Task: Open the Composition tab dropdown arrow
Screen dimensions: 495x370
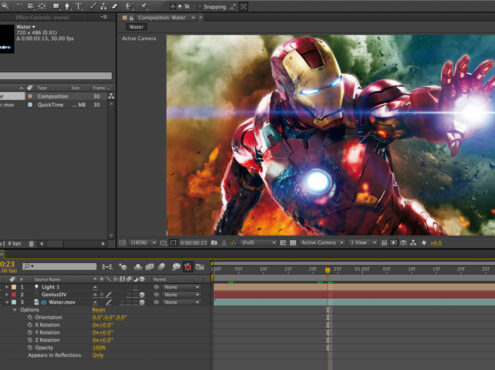Action: pyautogui.click(x=193, y=18)
